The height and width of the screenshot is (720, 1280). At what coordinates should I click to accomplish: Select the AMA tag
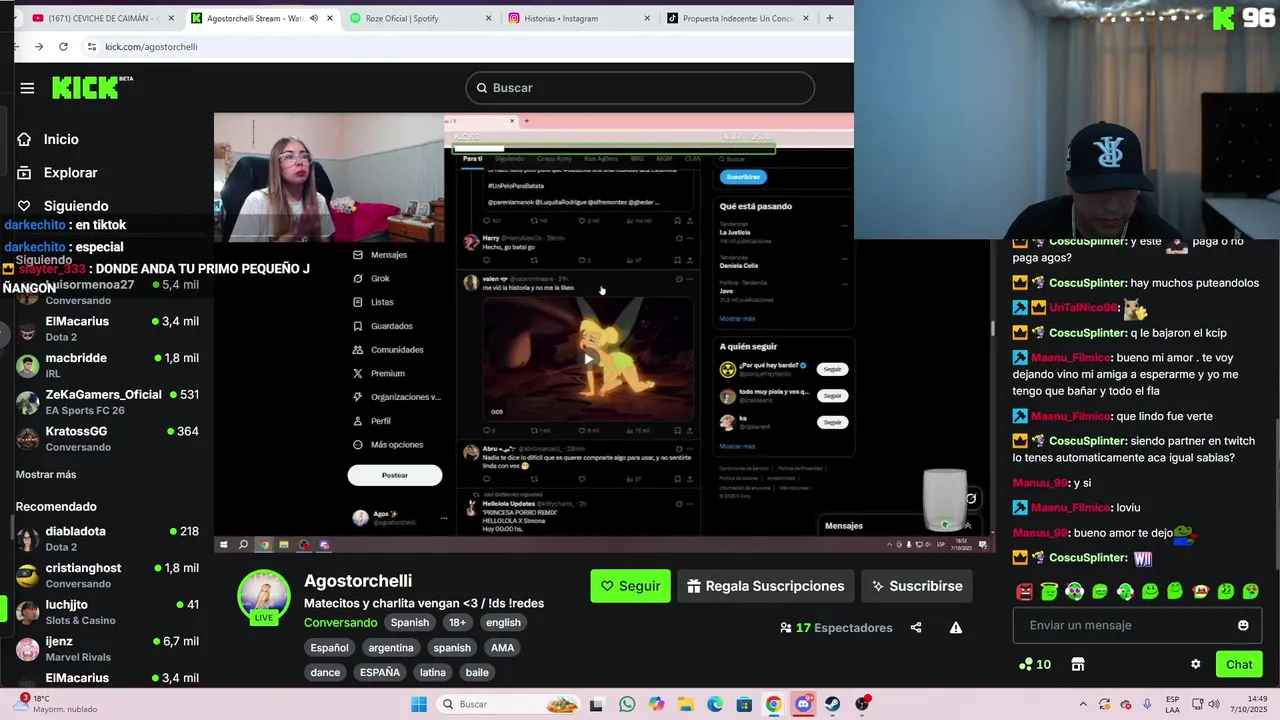[x=502, y=647]
